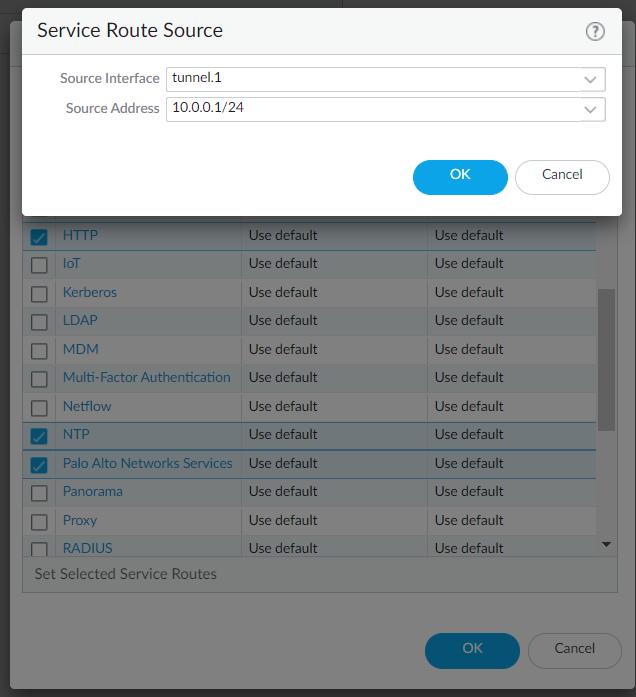Click OK in Service Route Source dialog

460,176
